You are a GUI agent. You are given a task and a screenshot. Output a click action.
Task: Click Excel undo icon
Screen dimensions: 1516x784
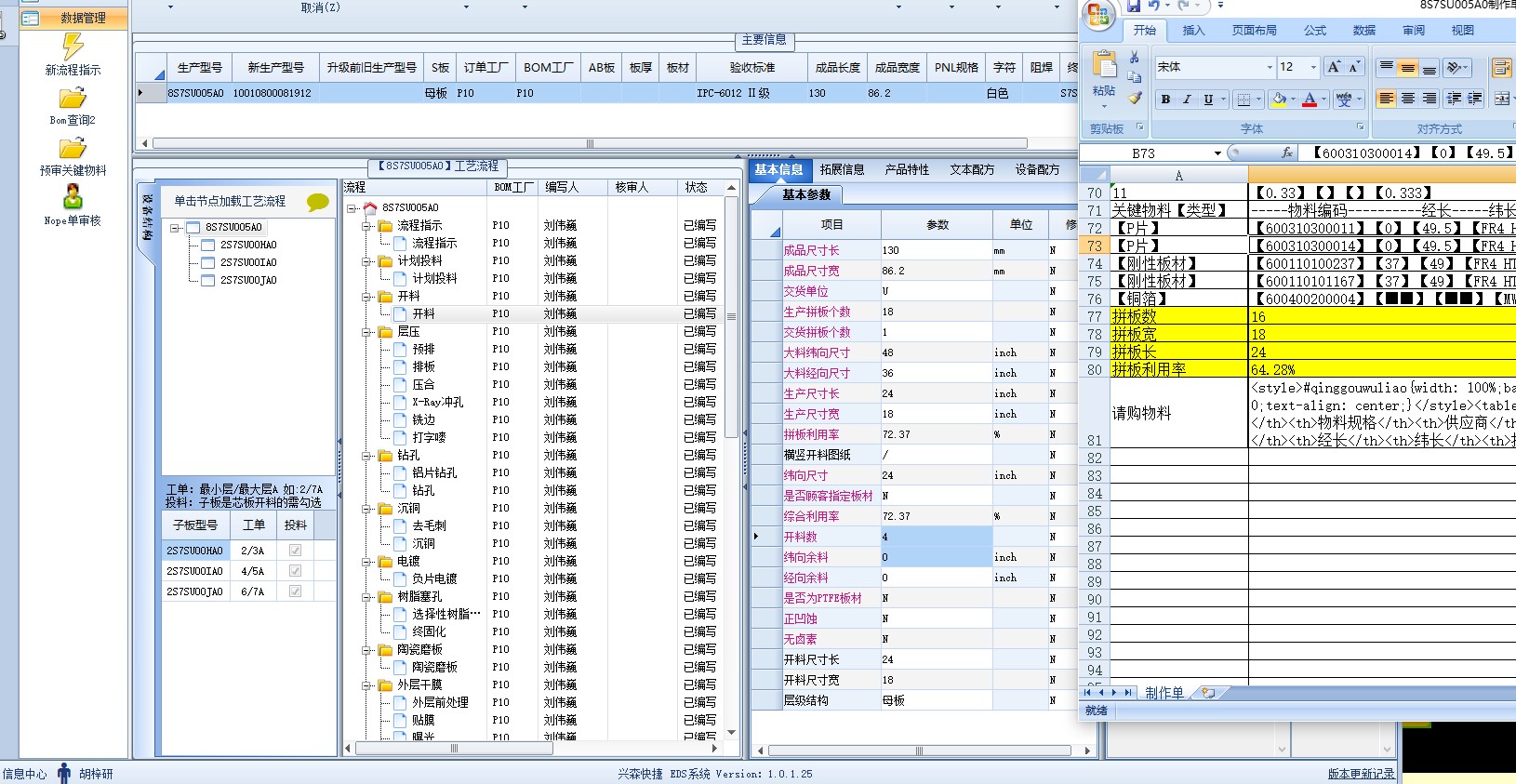click(1154, 6)
